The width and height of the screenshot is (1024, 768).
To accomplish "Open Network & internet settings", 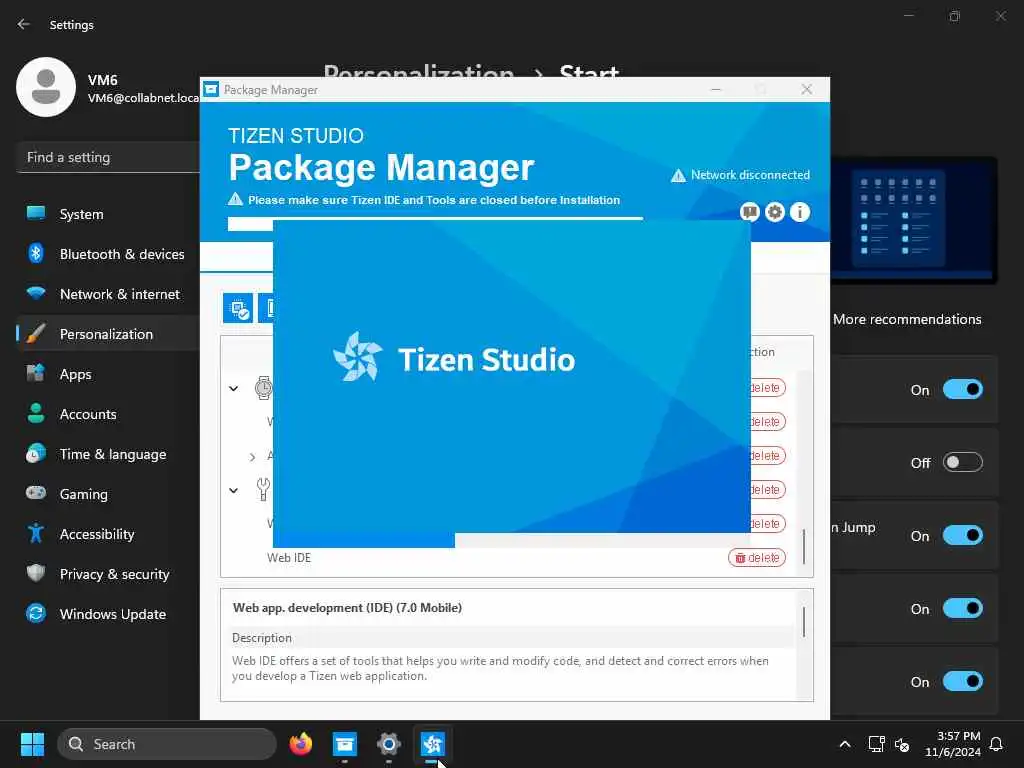I will coord(108,294).
